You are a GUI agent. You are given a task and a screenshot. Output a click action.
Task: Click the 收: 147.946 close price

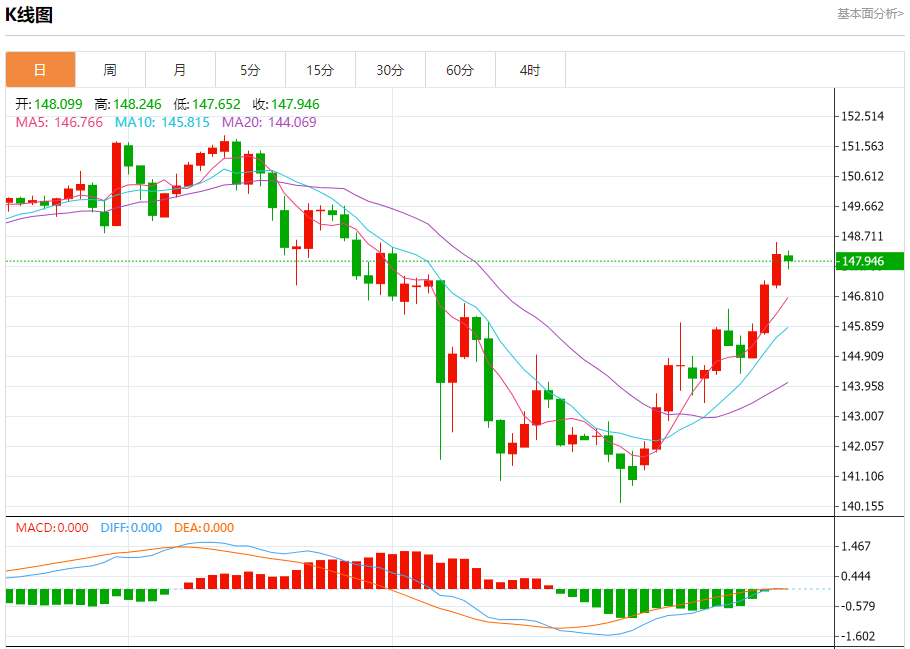[286, 104]
